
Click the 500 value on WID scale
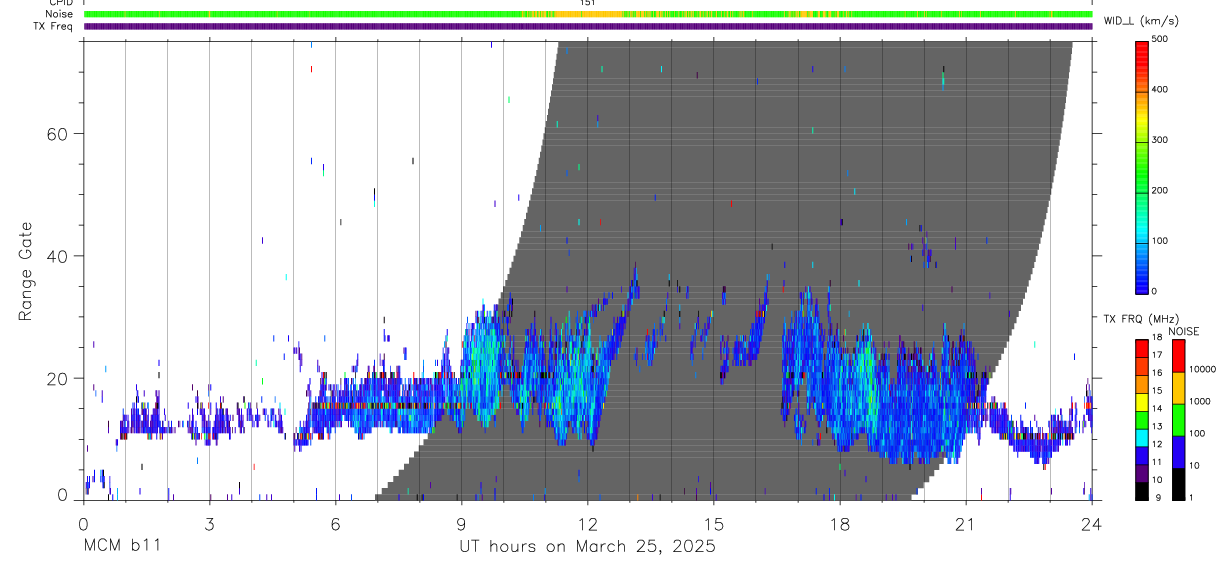(1160, 39)
